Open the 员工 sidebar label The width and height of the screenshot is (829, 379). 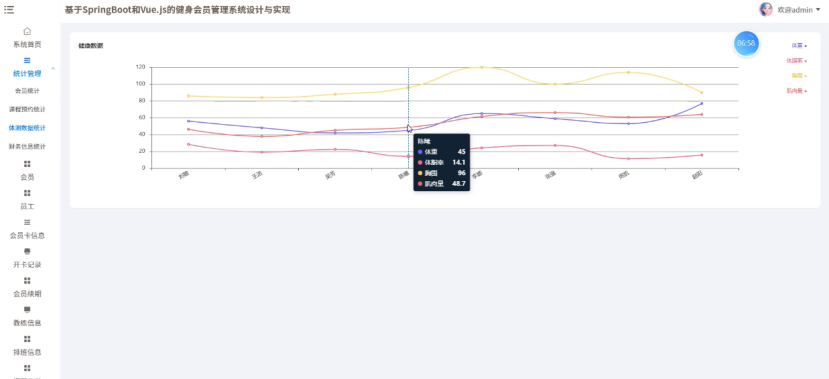point(27,206)
